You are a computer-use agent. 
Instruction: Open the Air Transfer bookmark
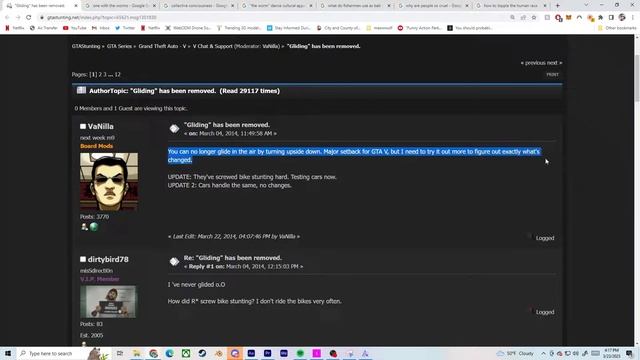click(44, 28)
